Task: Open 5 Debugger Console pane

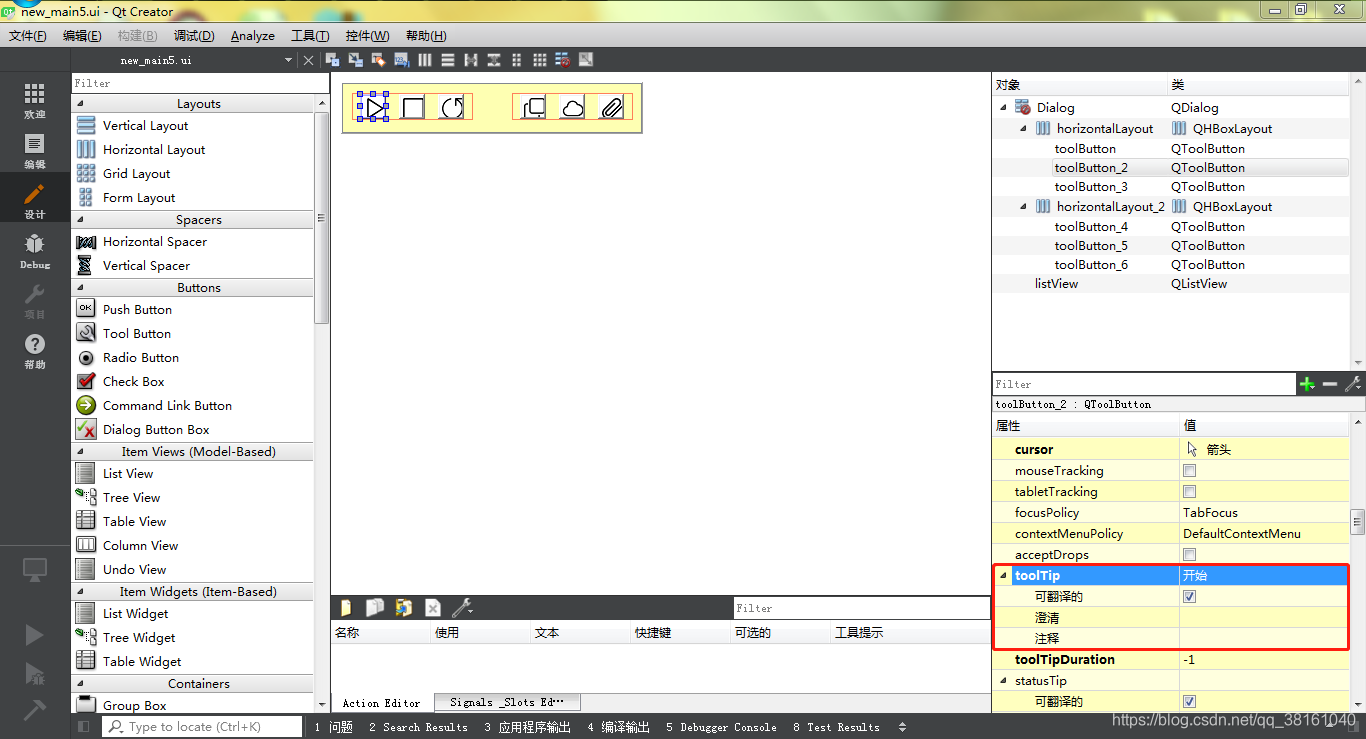Action: coord(721,727)
